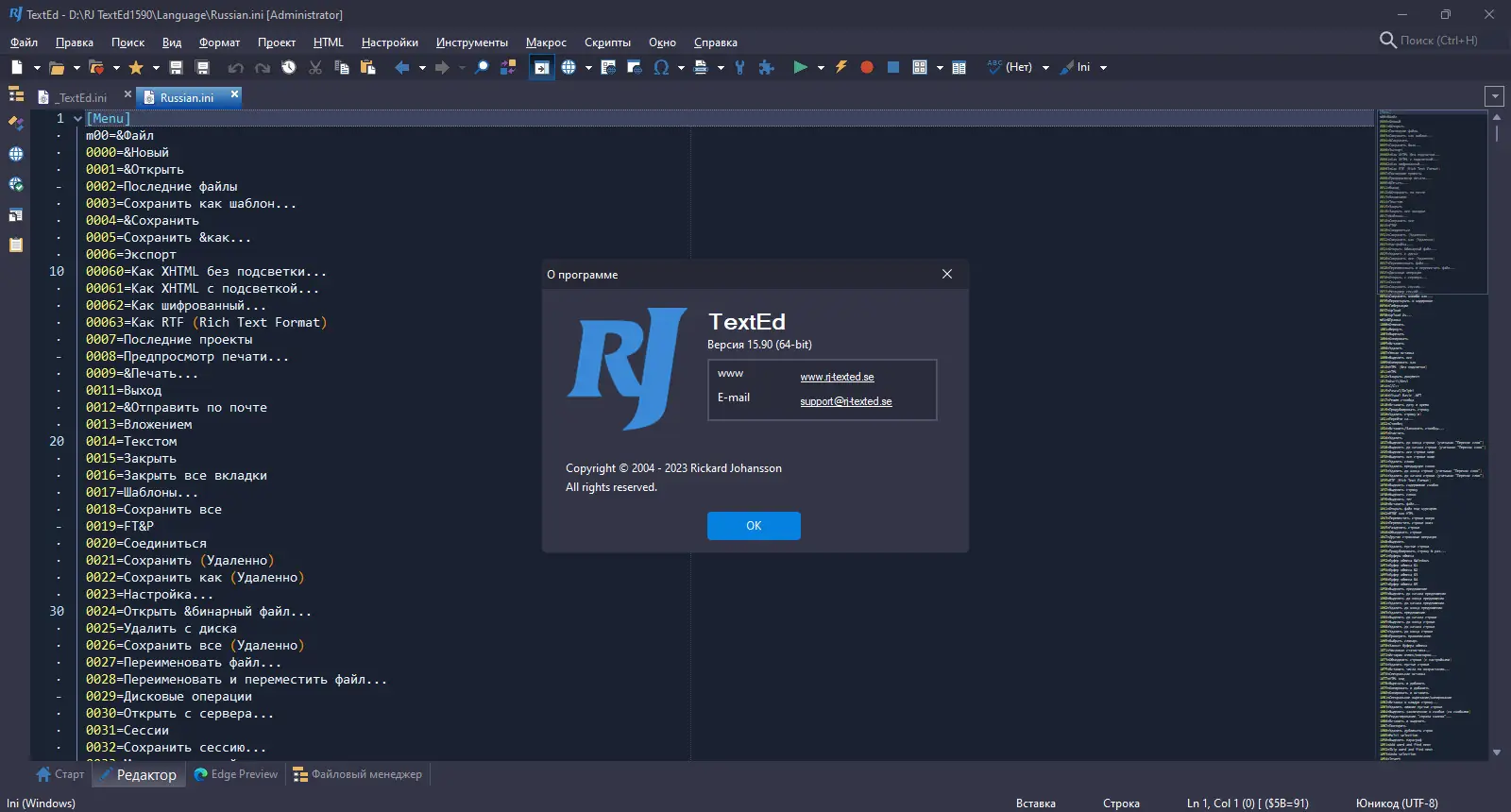Image resolution: width=1511 pixels, height=812 pixels.
Task: Click the favorites star icon
Action: [136, 67]
